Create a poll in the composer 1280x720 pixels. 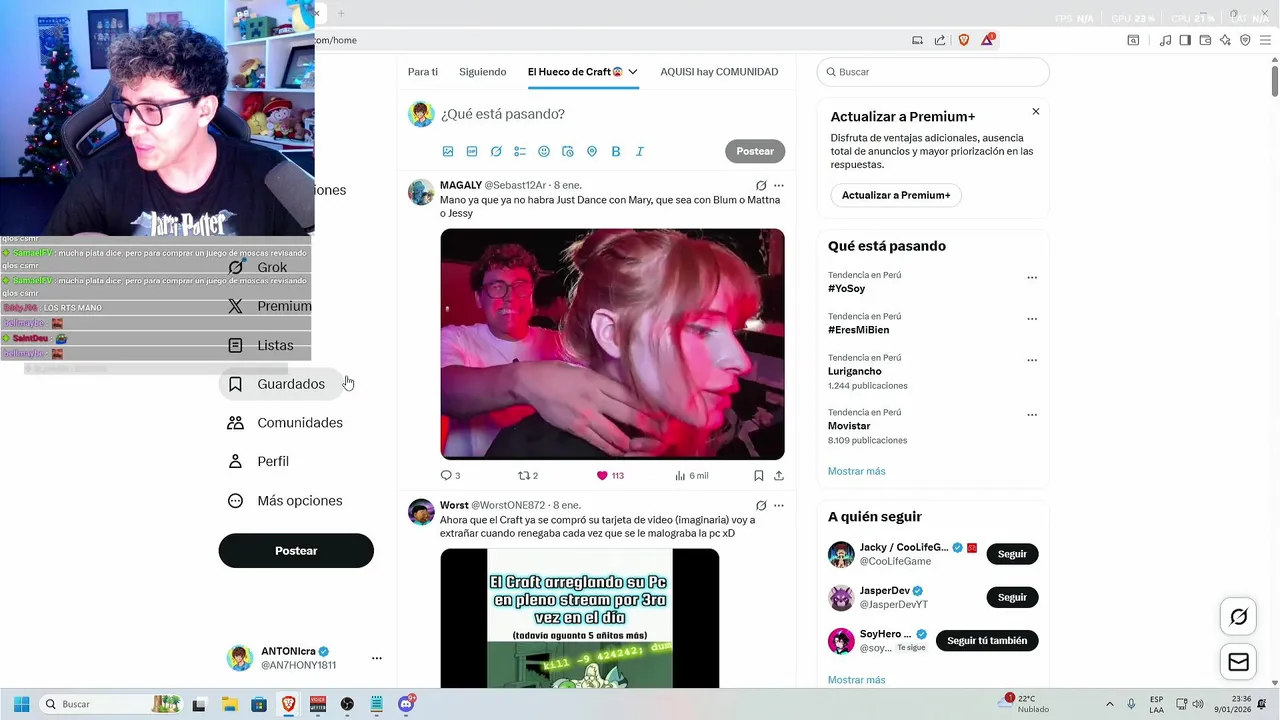click(520, 151)
